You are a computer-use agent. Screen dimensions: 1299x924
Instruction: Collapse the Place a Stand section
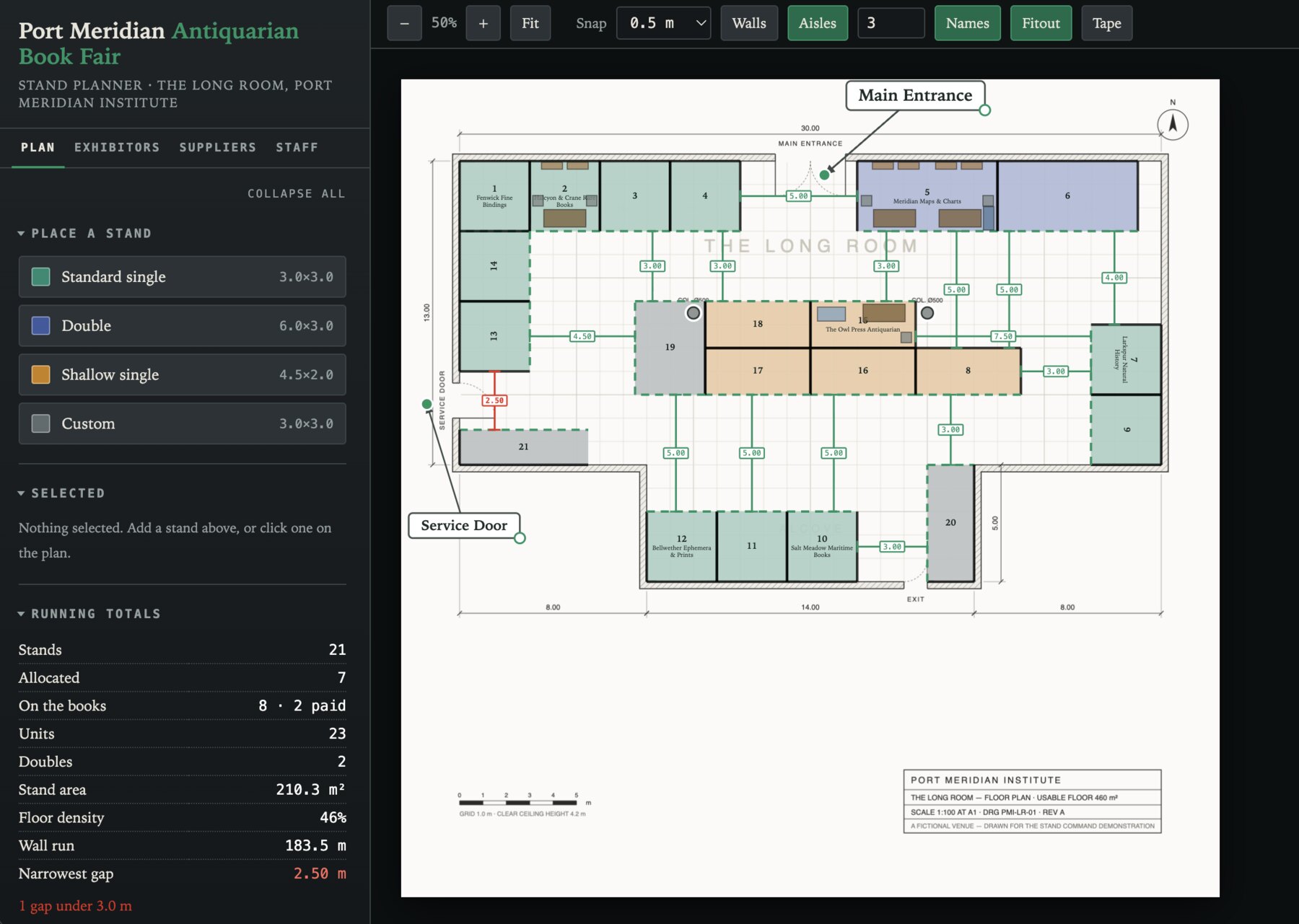click(85, 233)
